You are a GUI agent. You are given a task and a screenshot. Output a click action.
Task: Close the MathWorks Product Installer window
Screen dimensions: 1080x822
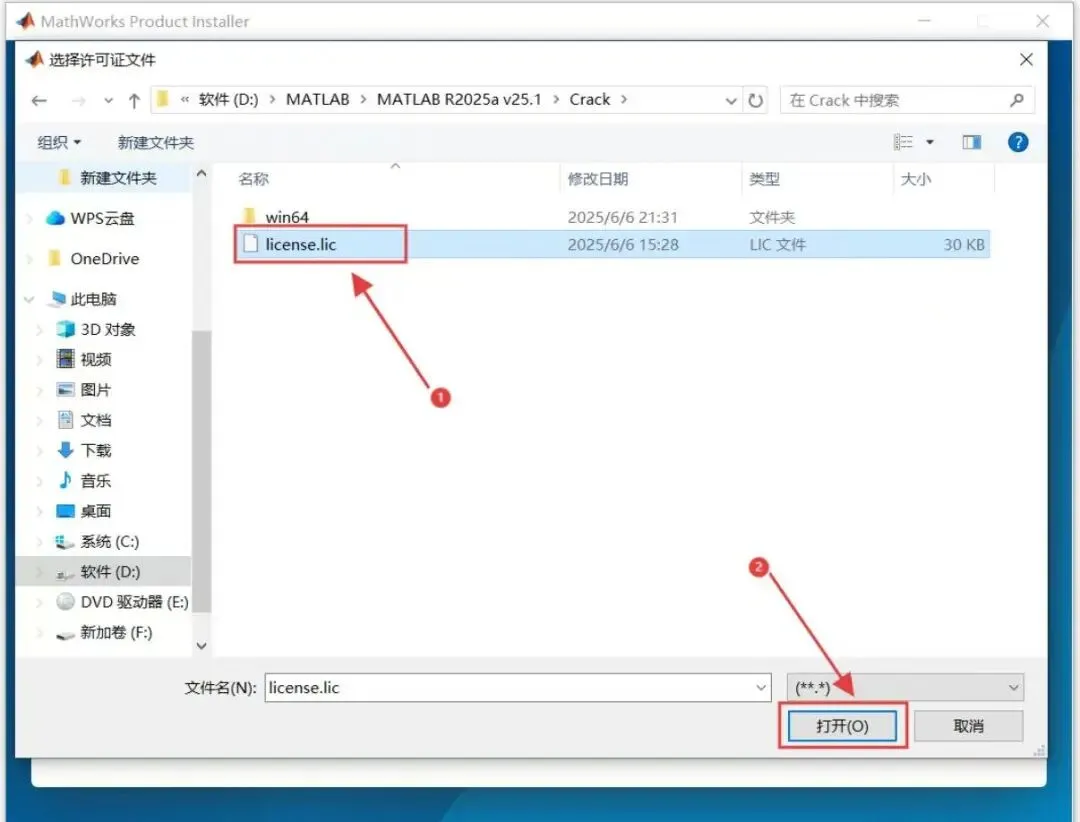pos(1042,21)
